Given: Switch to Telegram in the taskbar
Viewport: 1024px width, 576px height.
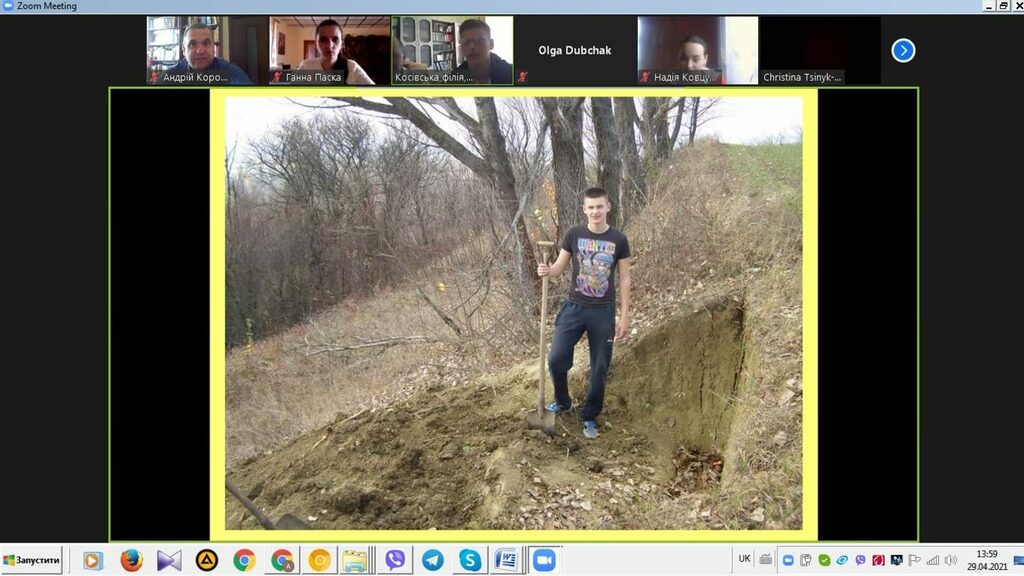Looking at the screenshot, I should [x=432, y=560].
